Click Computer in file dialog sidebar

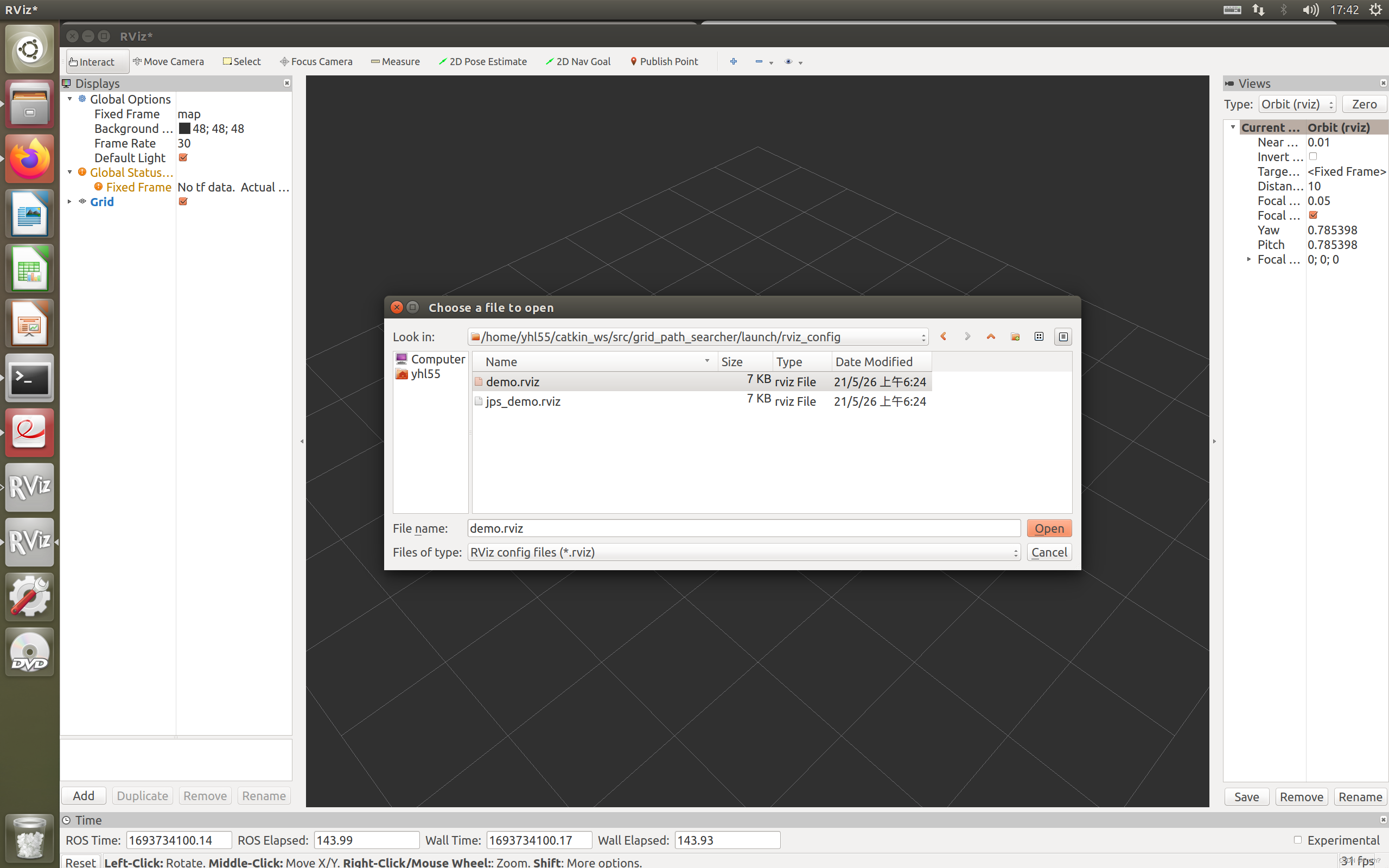(430, 359)
